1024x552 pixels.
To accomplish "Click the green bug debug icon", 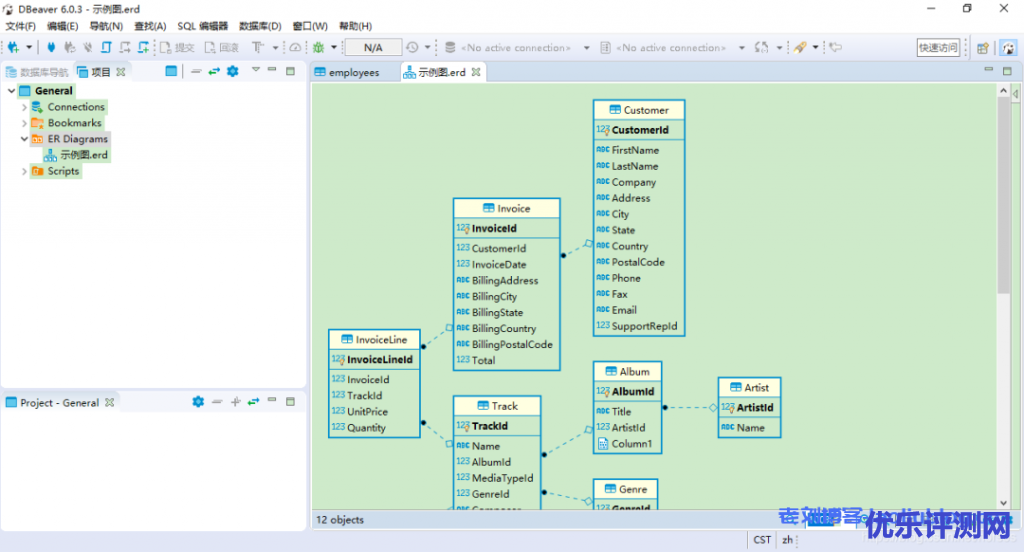I will [318, 47].
